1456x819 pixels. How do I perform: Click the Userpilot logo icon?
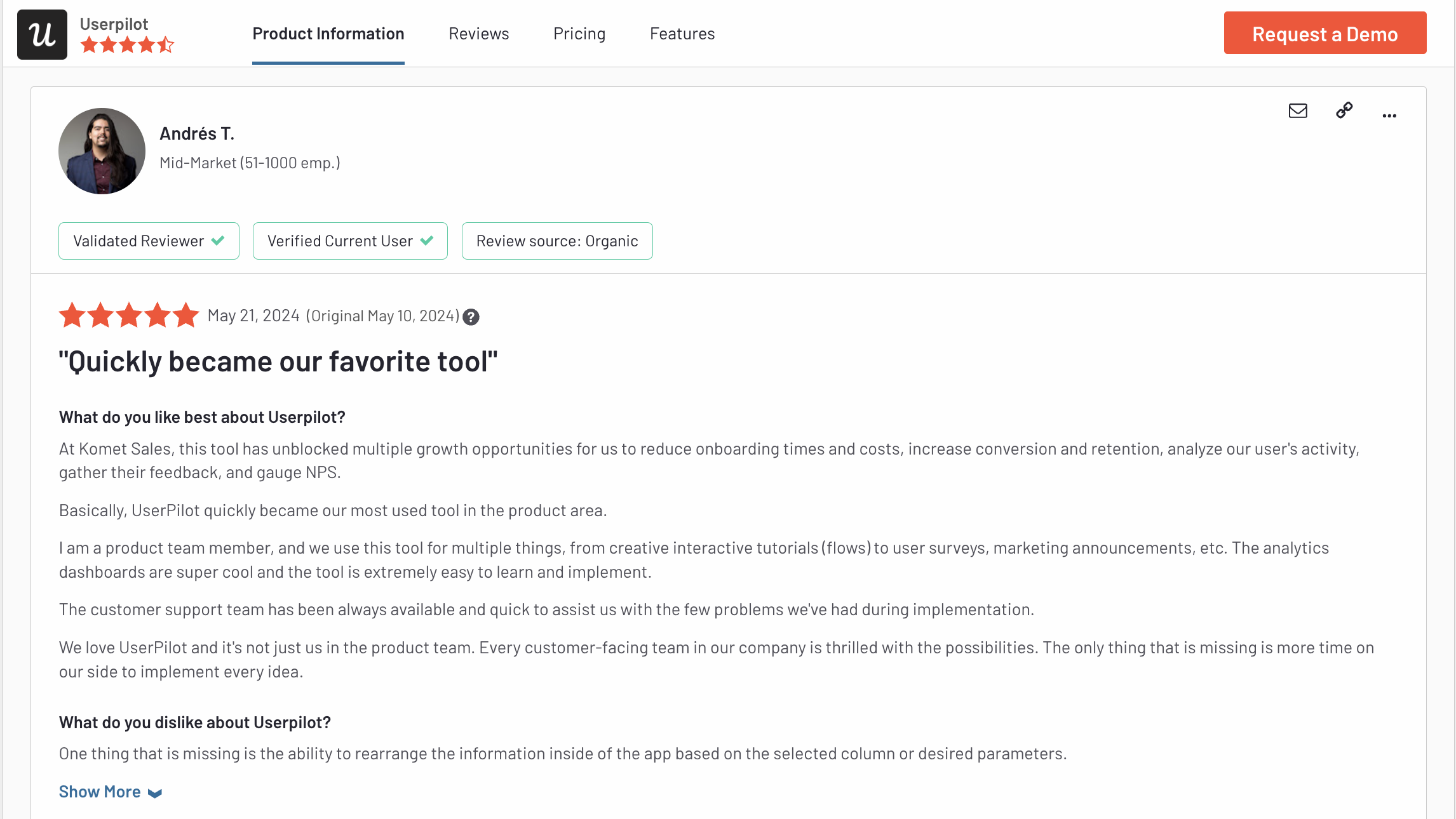click(41, 34)
